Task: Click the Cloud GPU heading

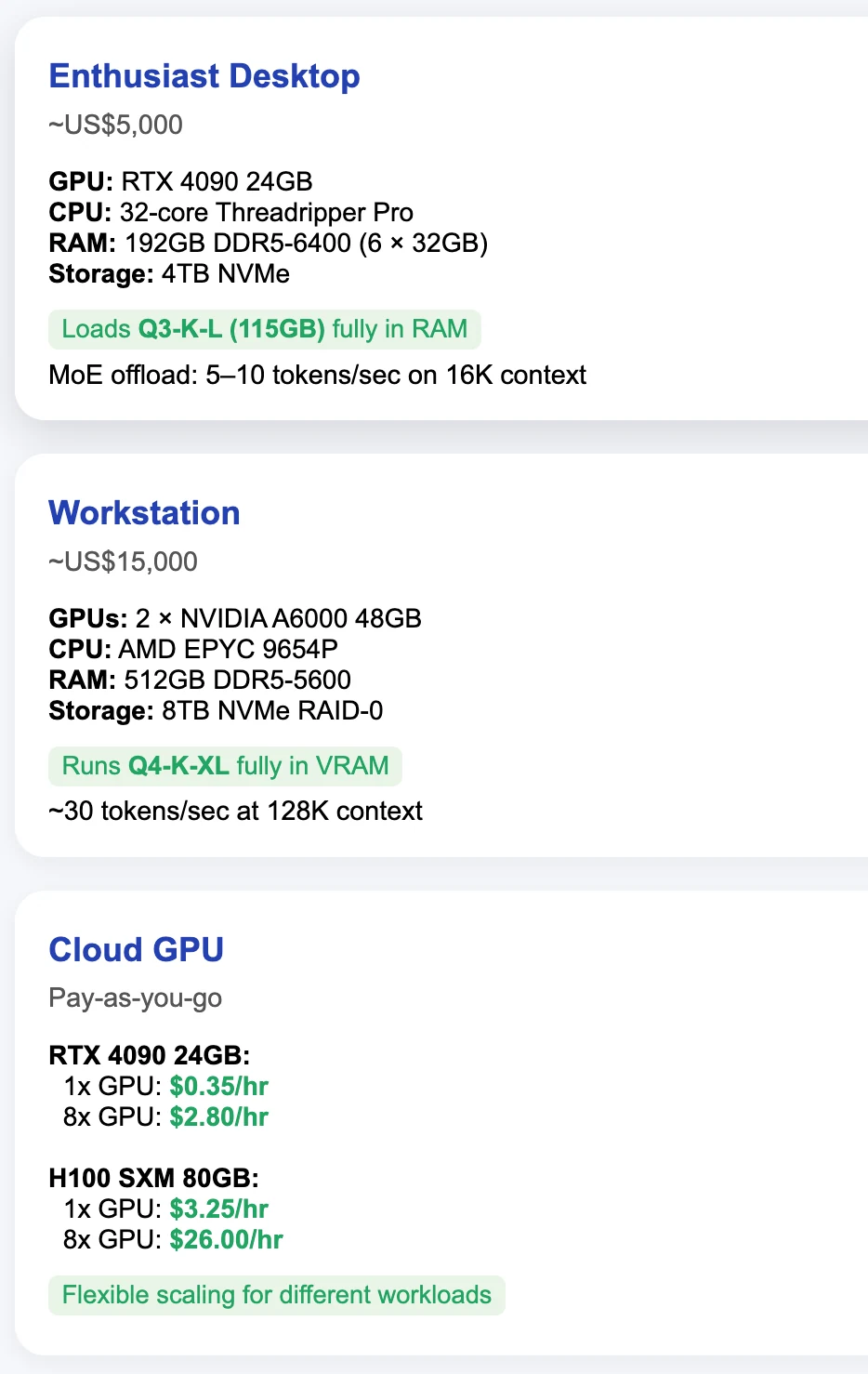Action: (x=137, y=950)
